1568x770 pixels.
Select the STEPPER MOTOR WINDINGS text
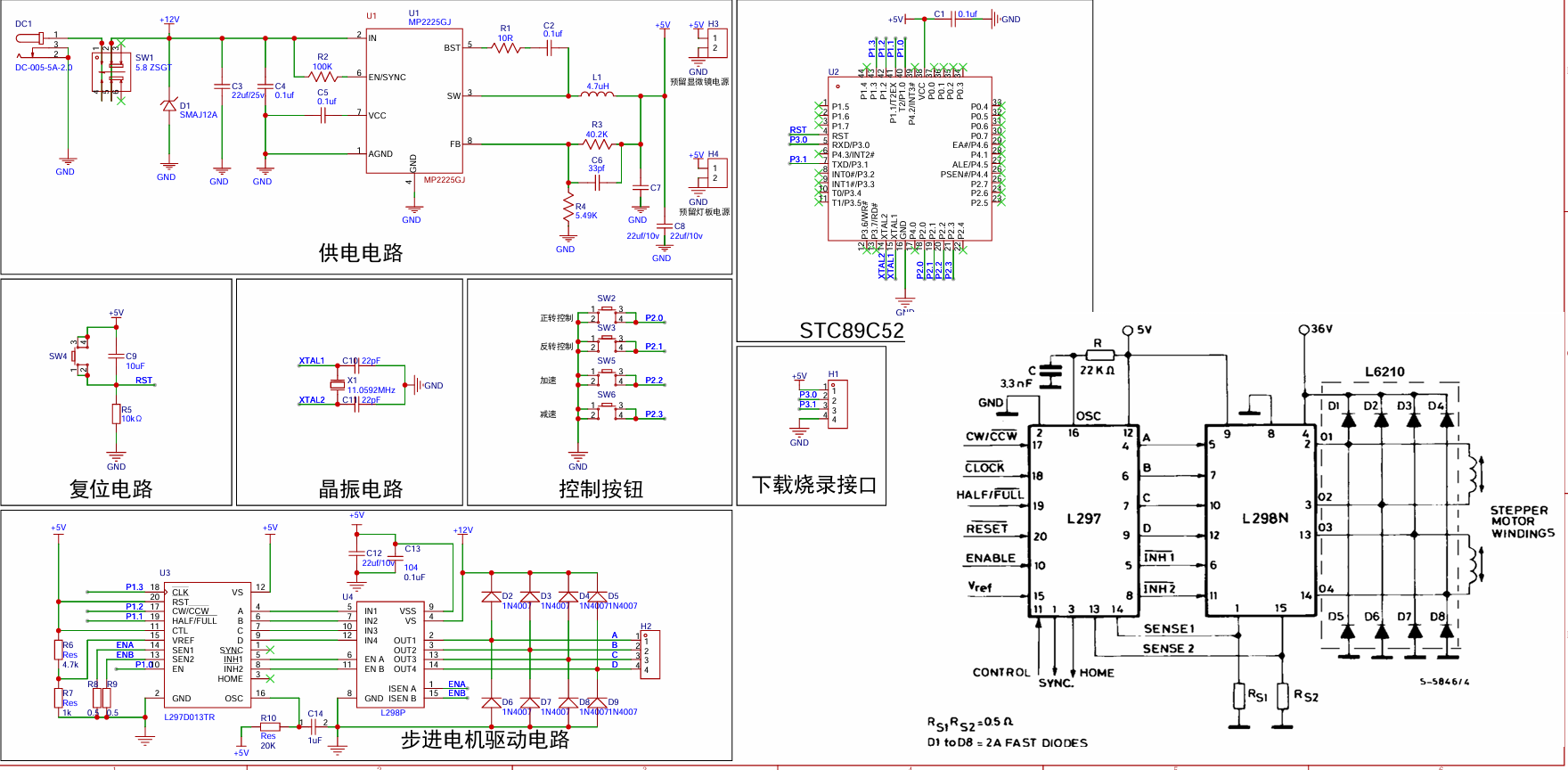click(x=1523, y=522)
